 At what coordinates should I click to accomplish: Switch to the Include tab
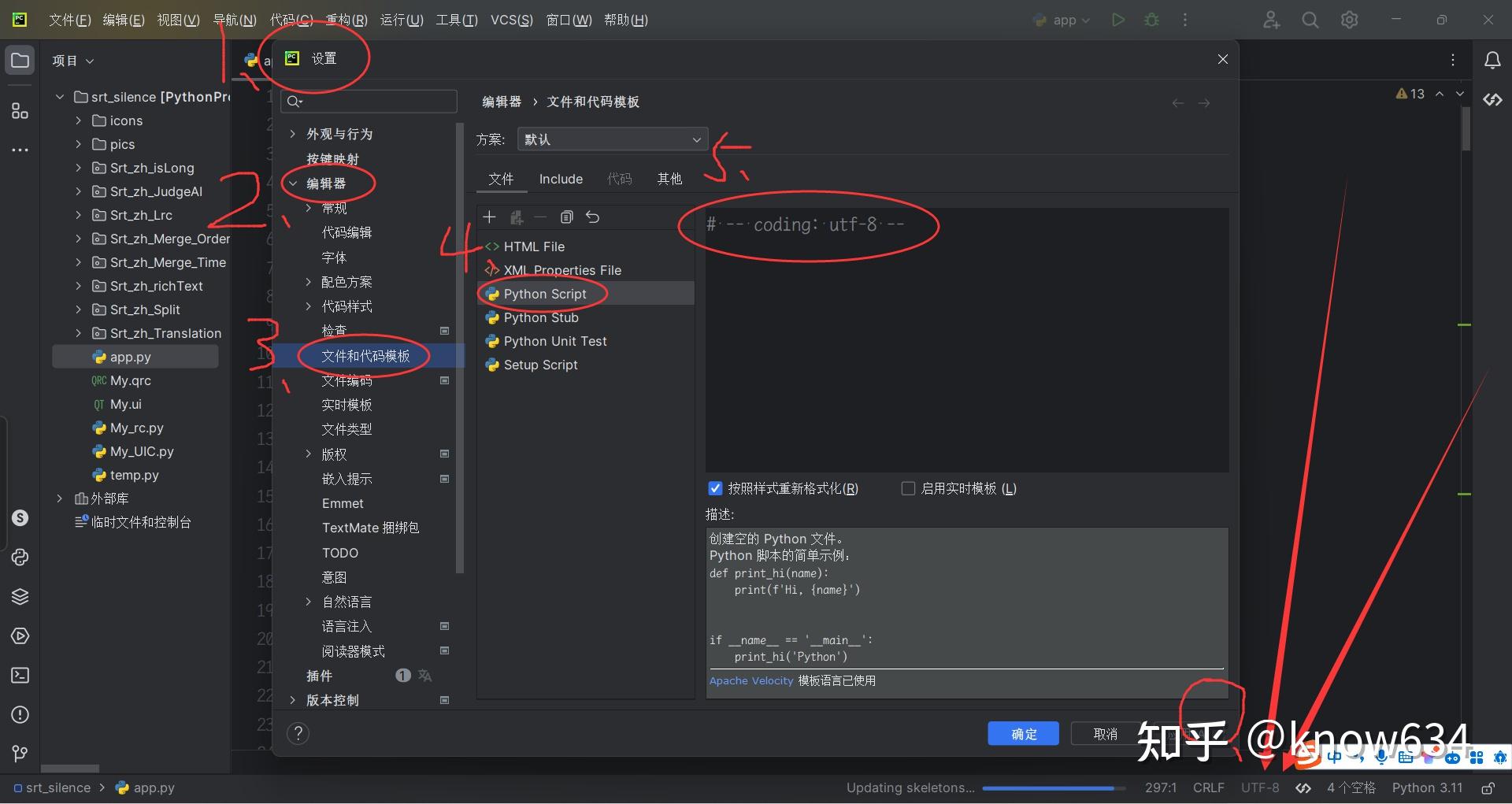point(561,179)
